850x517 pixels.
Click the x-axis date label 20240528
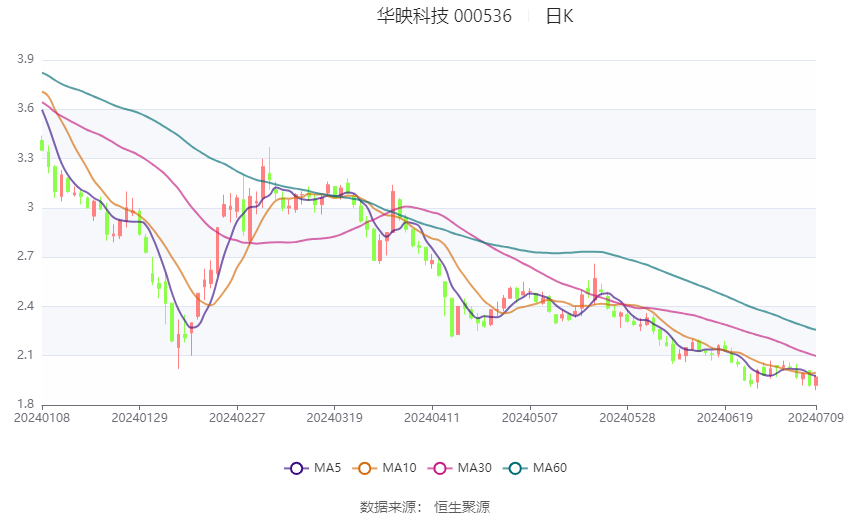pos(627,418)
